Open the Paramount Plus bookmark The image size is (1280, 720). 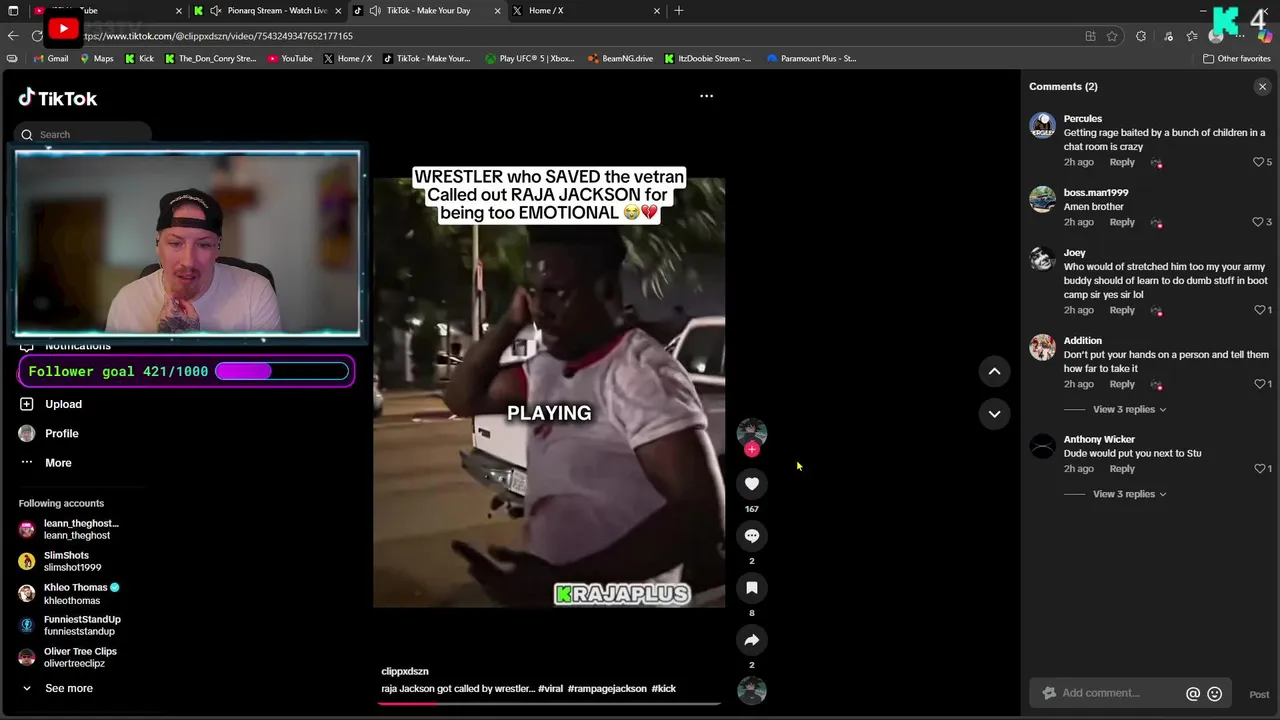pyautogui.click(x=811, y=59)
